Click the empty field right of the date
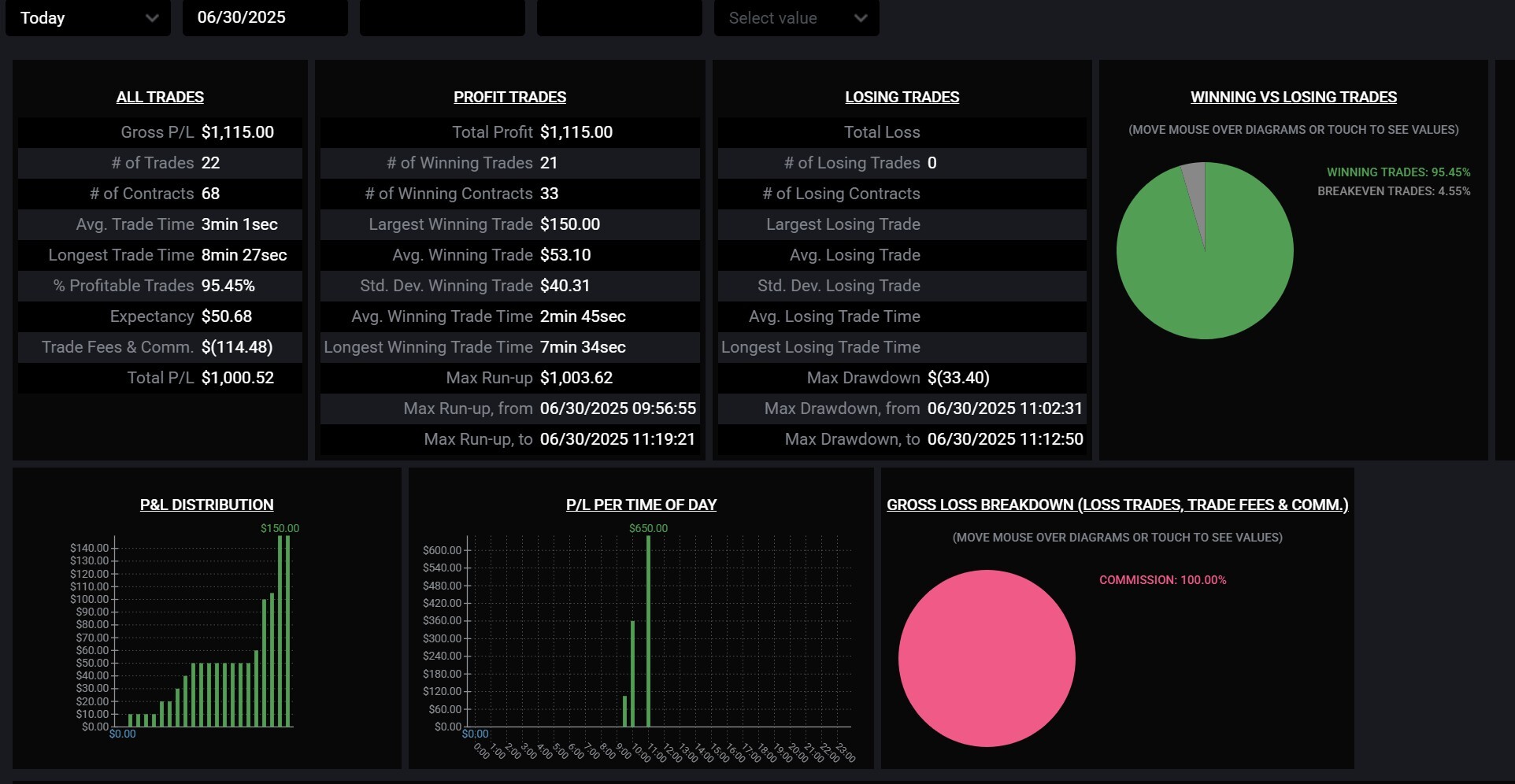This screenshot has height=784, width=1515. [x=442, y=18]
